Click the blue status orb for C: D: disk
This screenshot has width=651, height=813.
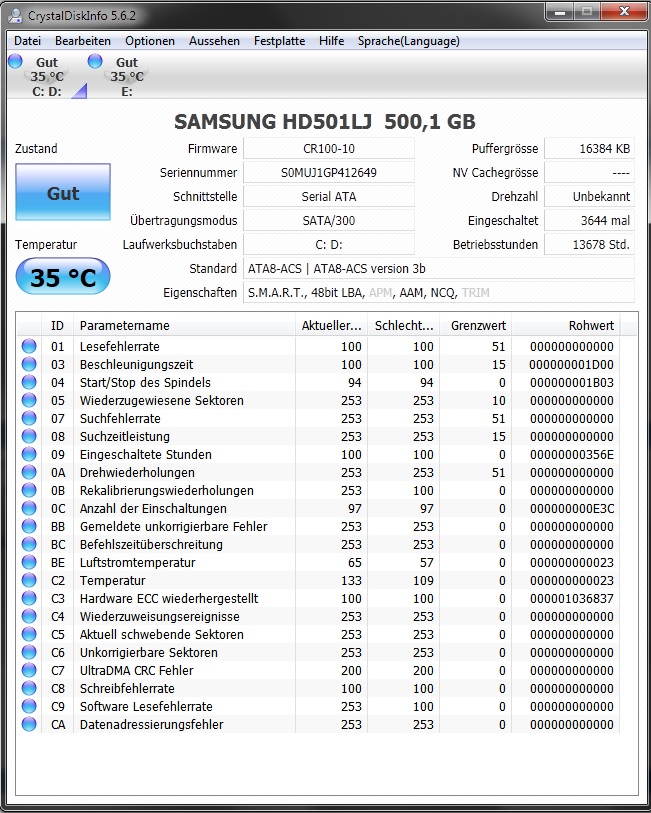[x=16, y=61]
